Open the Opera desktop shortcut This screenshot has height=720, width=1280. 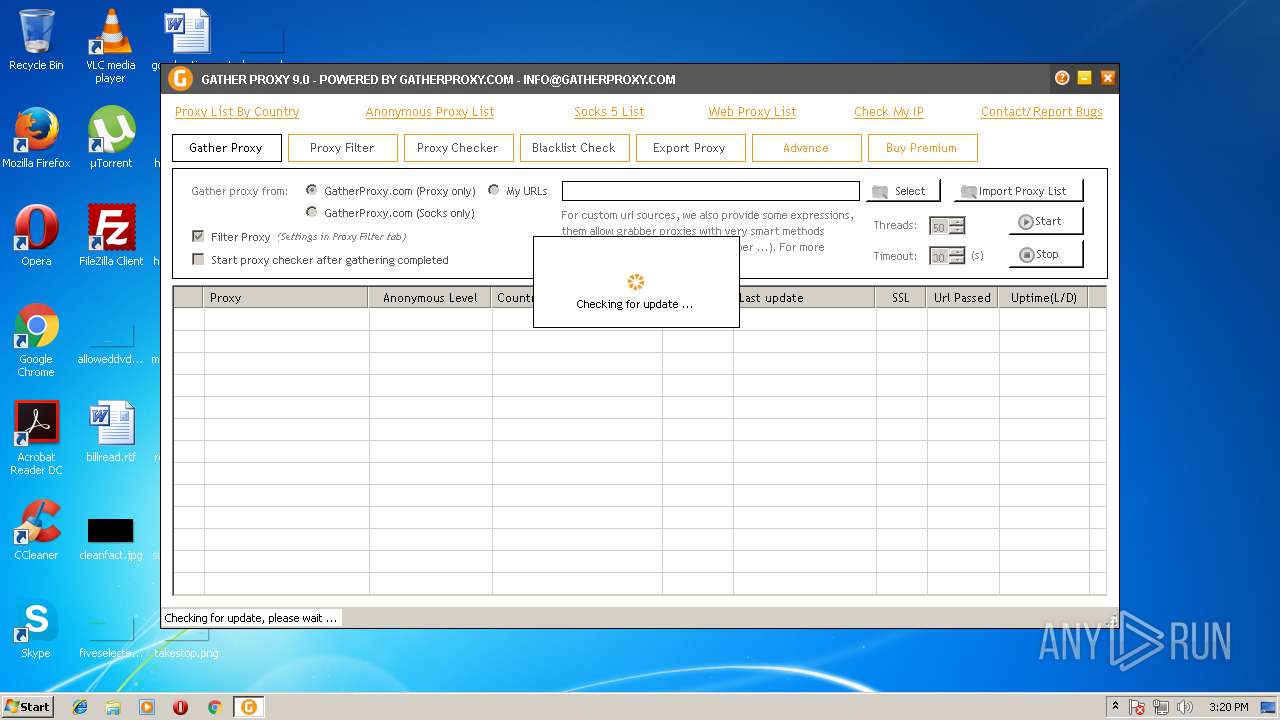[x=36, y=236]
